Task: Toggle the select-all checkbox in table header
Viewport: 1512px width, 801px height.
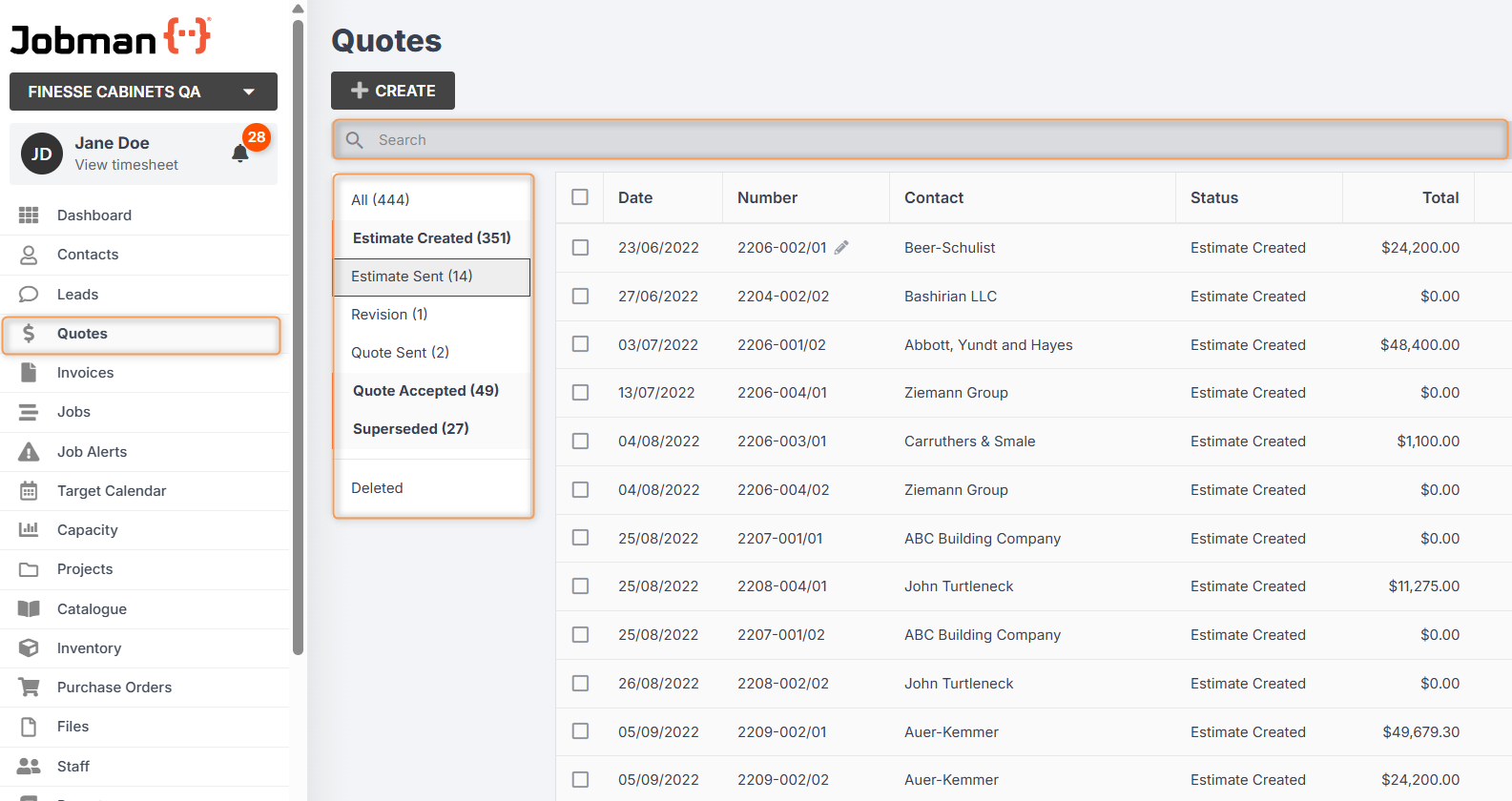Action: (580, 197)
